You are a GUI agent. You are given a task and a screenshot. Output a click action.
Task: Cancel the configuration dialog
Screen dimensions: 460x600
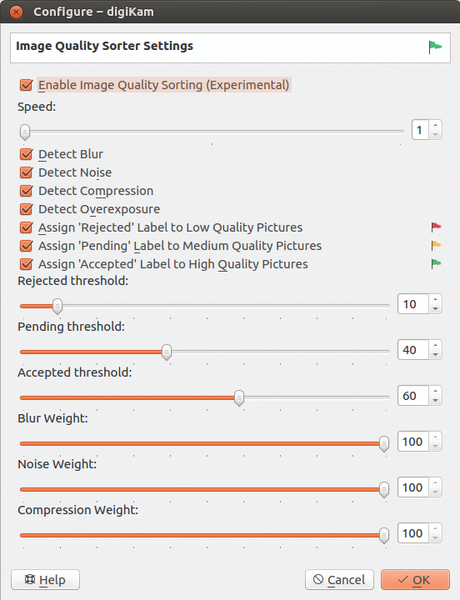(x=339, y=580)
